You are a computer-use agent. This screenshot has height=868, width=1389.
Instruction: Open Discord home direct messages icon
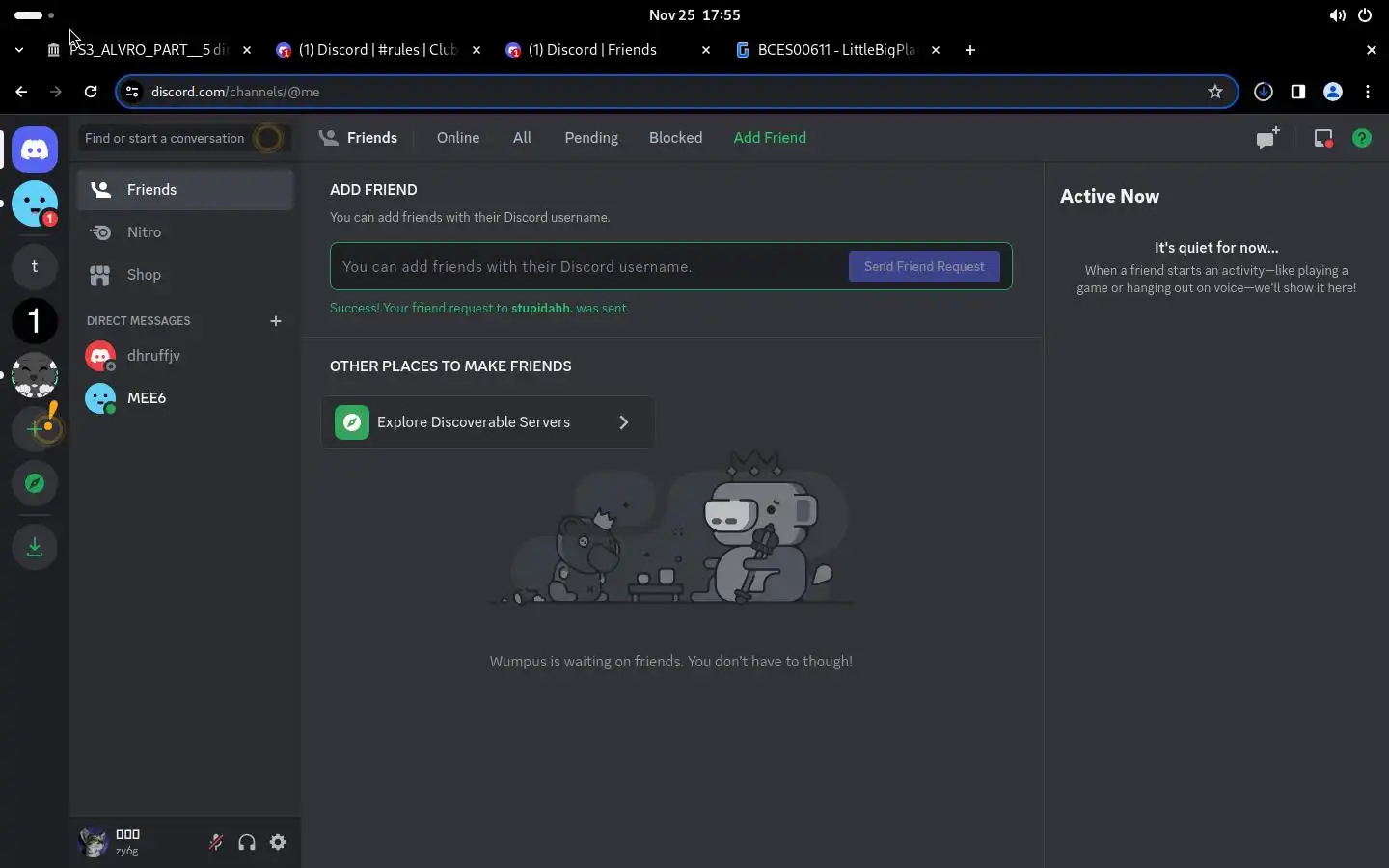[x=35, y=149]
